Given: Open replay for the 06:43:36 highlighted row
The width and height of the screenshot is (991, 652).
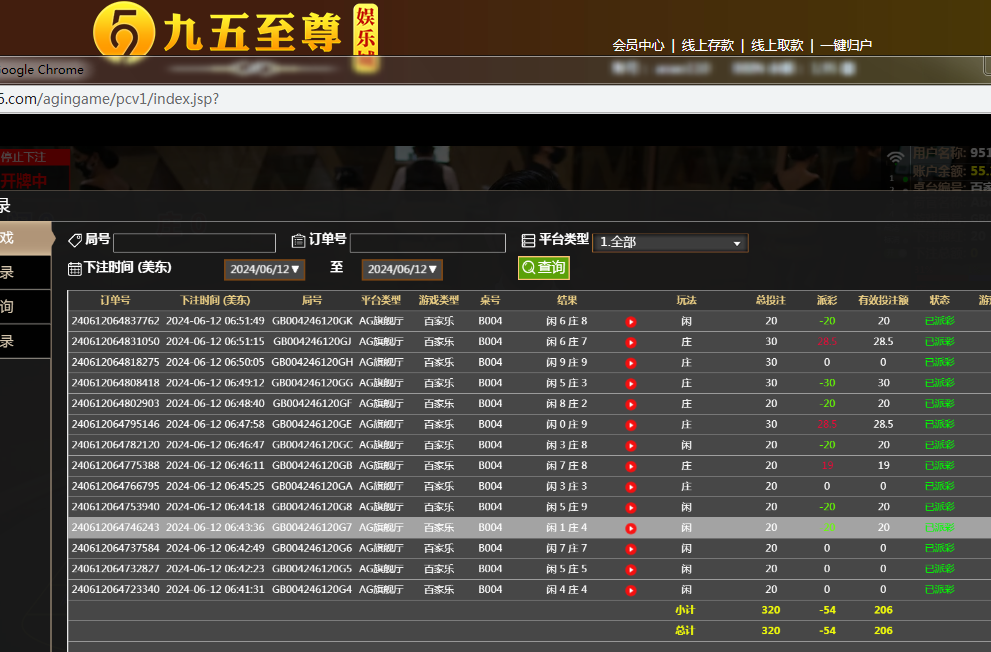Looking at the screenshot, I should (631, 528).
